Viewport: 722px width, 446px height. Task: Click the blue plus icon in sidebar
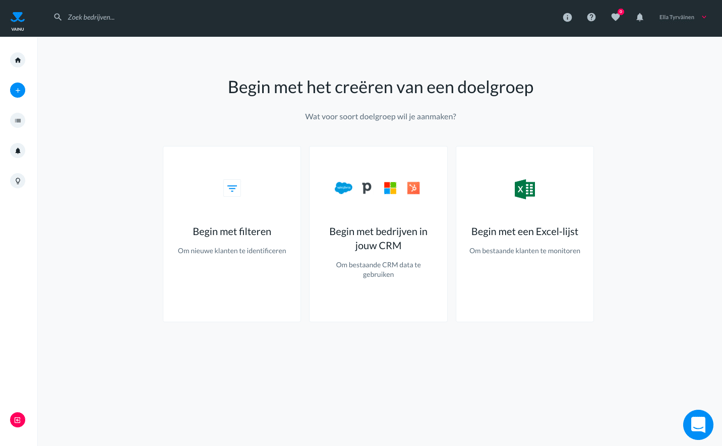pyautogui.click(x=17, y=90)
